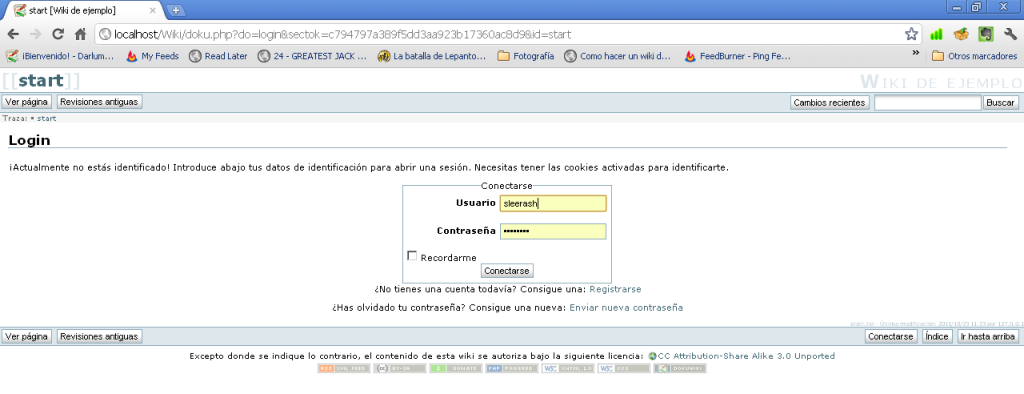Focus the Usuario input field
1024x394 pixels.
[553, 203]
